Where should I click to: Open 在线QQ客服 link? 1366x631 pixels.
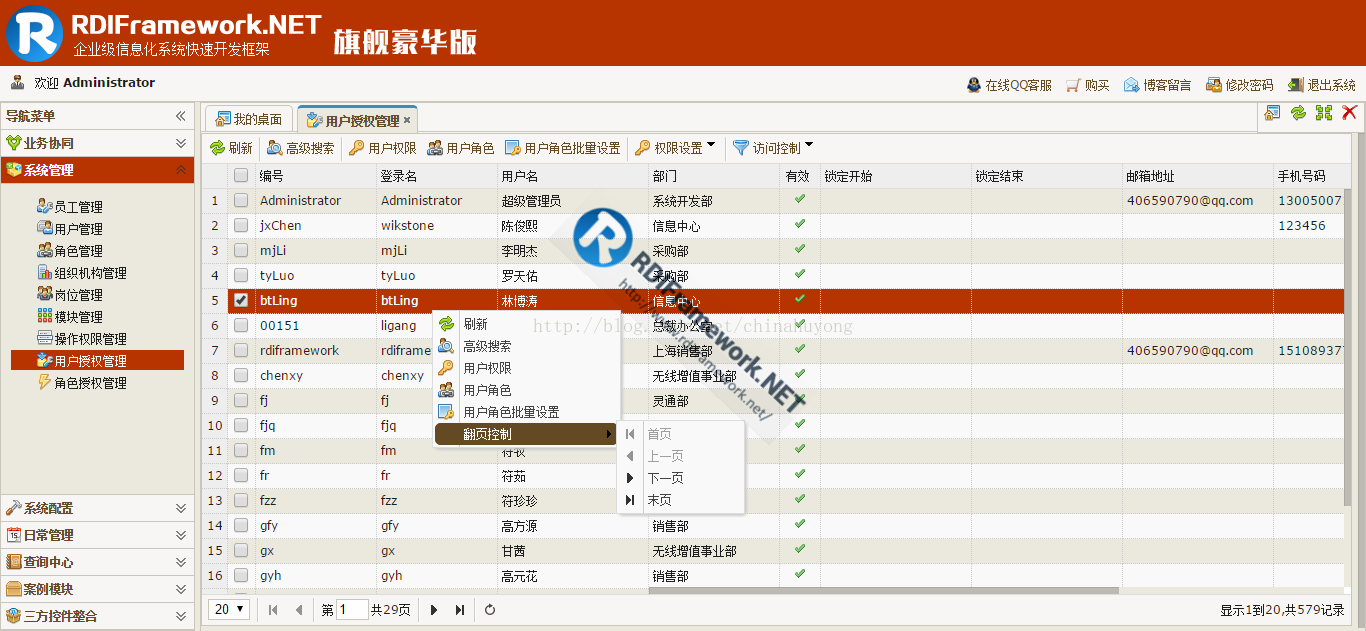click(x=1009, y=85)
